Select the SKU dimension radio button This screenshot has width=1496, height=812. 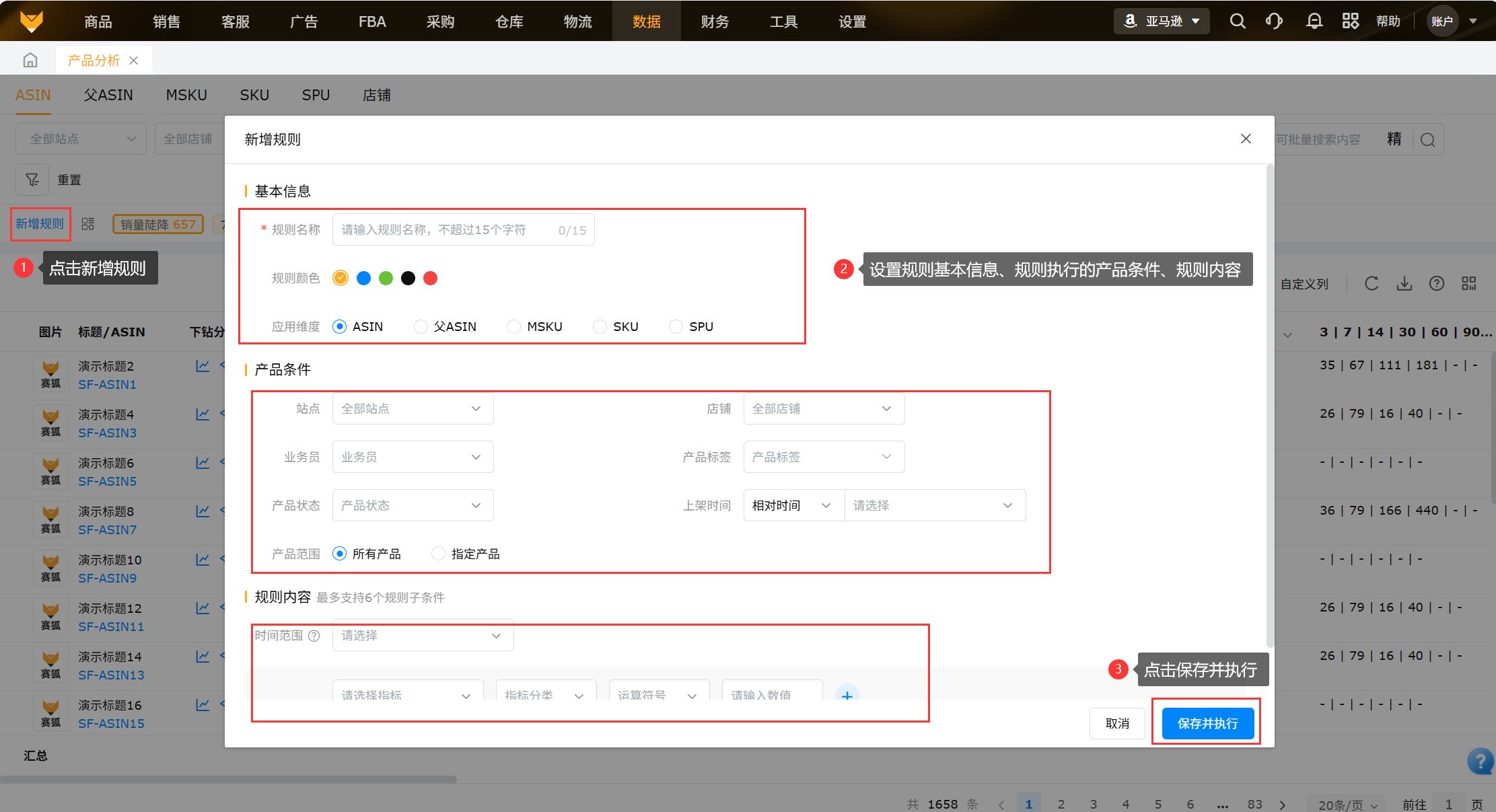click(600, 327)
